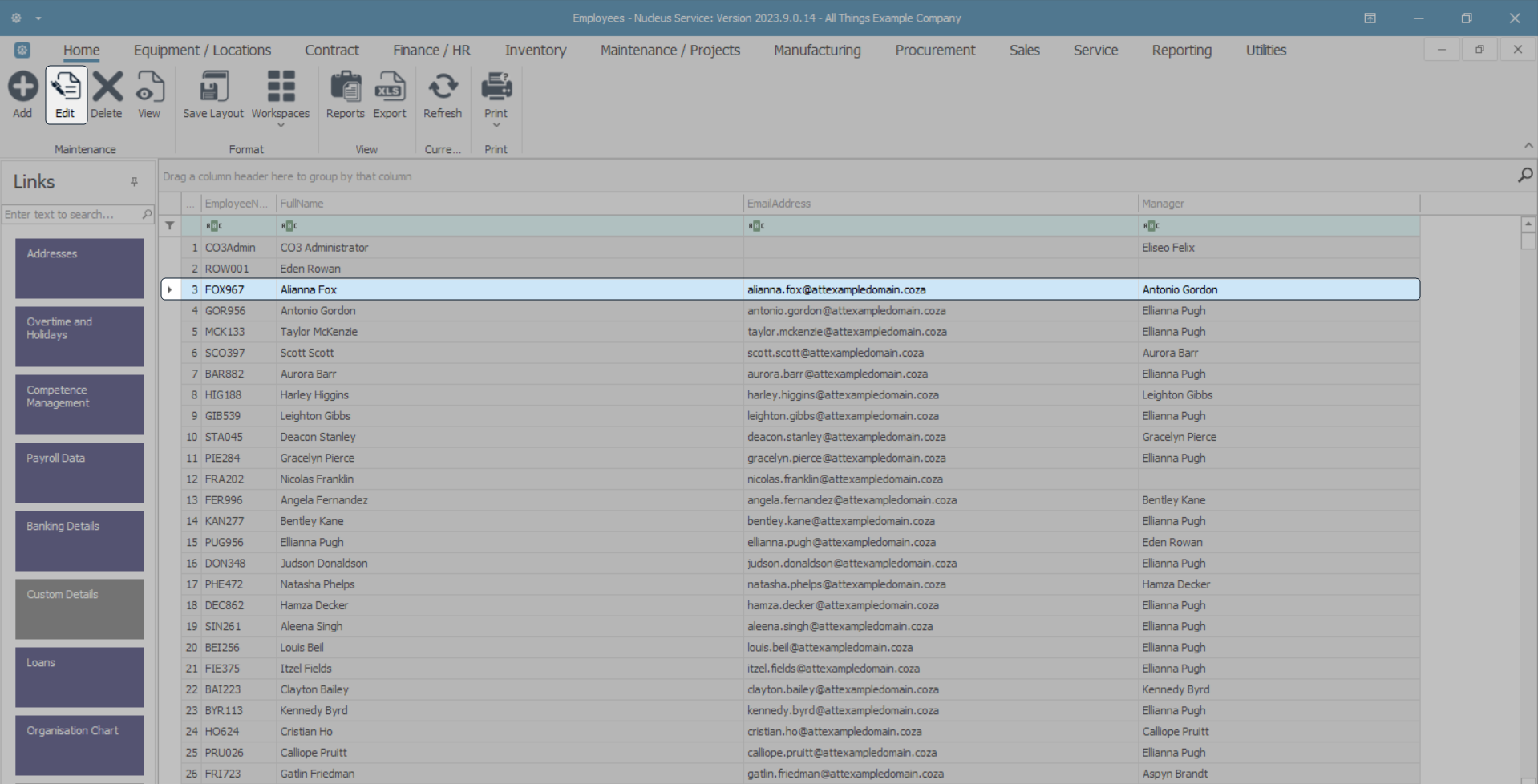Sort by the EmailAddress column header
Image resolution: width=1538 pixels, height=784 pixels.
point(941,204)
